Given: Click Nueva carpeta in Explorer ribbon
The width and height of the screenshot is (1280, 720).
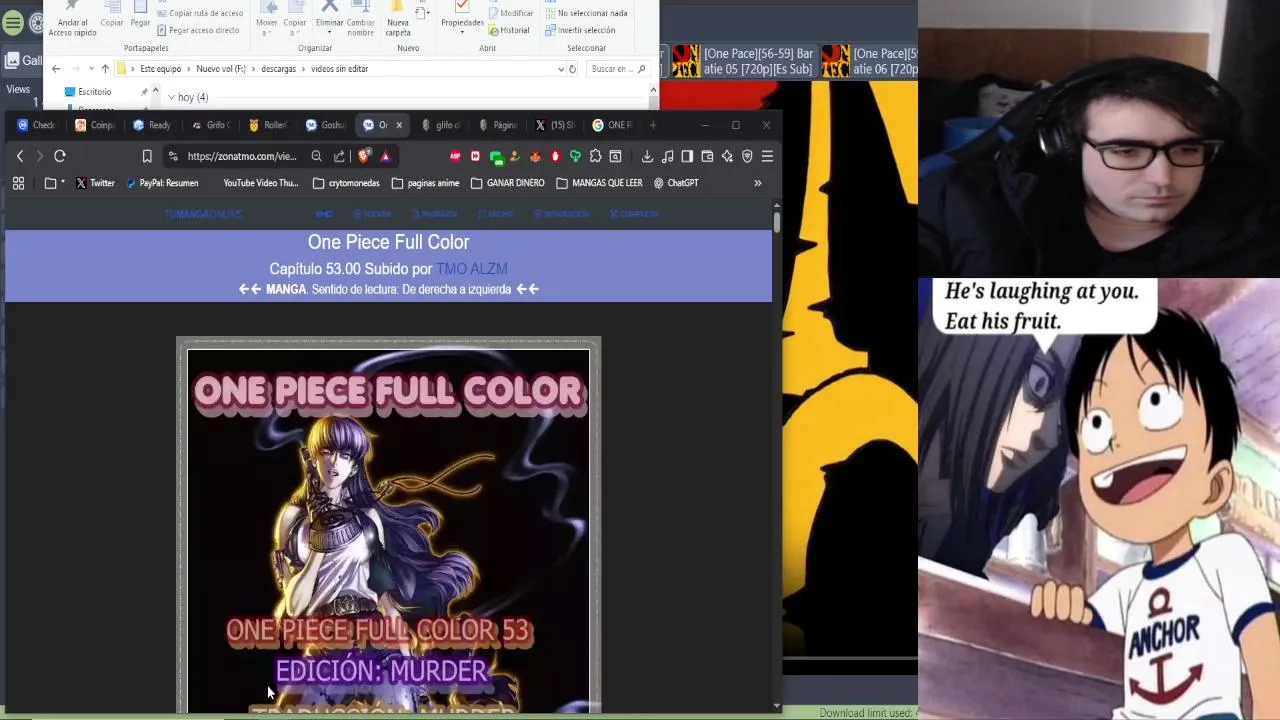Looking at the screenshot, I should coord(398,18).
